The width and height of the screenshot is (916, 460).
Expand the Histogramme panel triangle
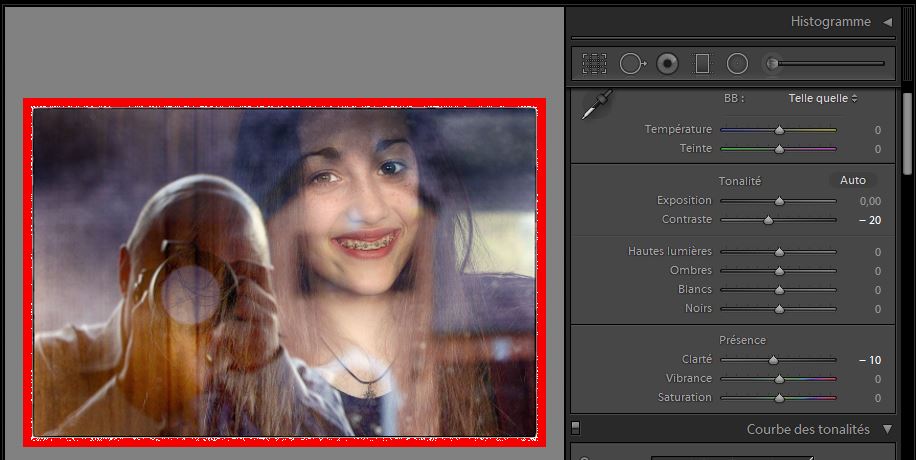pyautogui.click(x=887, y=22)
